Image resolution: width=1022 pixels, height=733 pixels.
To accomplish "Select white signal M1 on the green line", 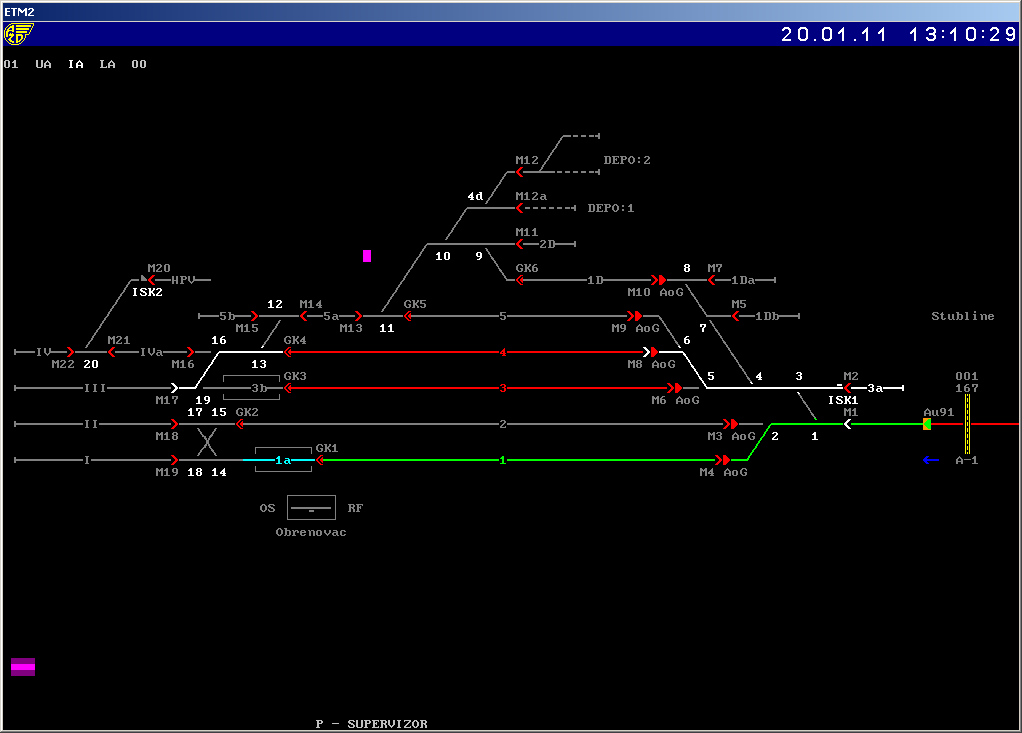I will [x=847, y=424].
